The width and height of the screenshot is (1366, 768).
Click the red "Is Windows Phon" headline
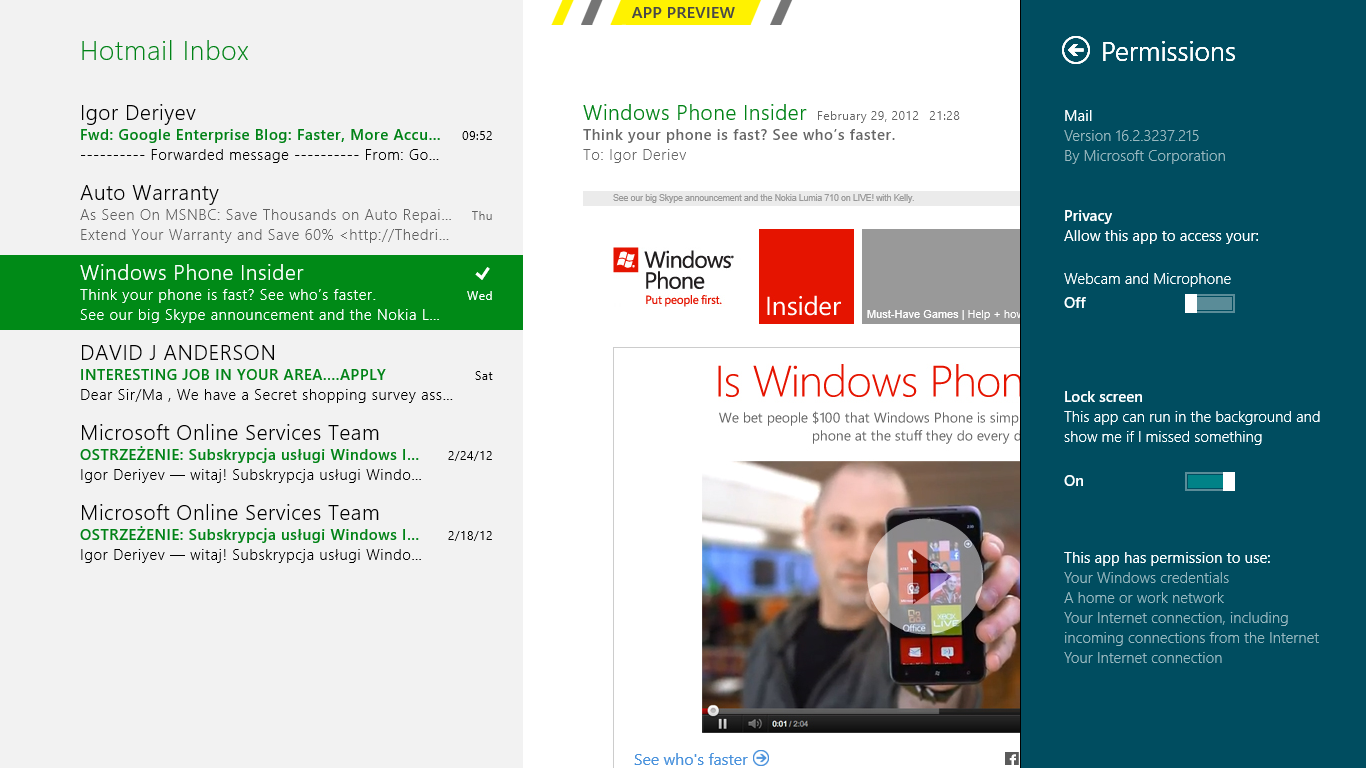pos(867,381)
